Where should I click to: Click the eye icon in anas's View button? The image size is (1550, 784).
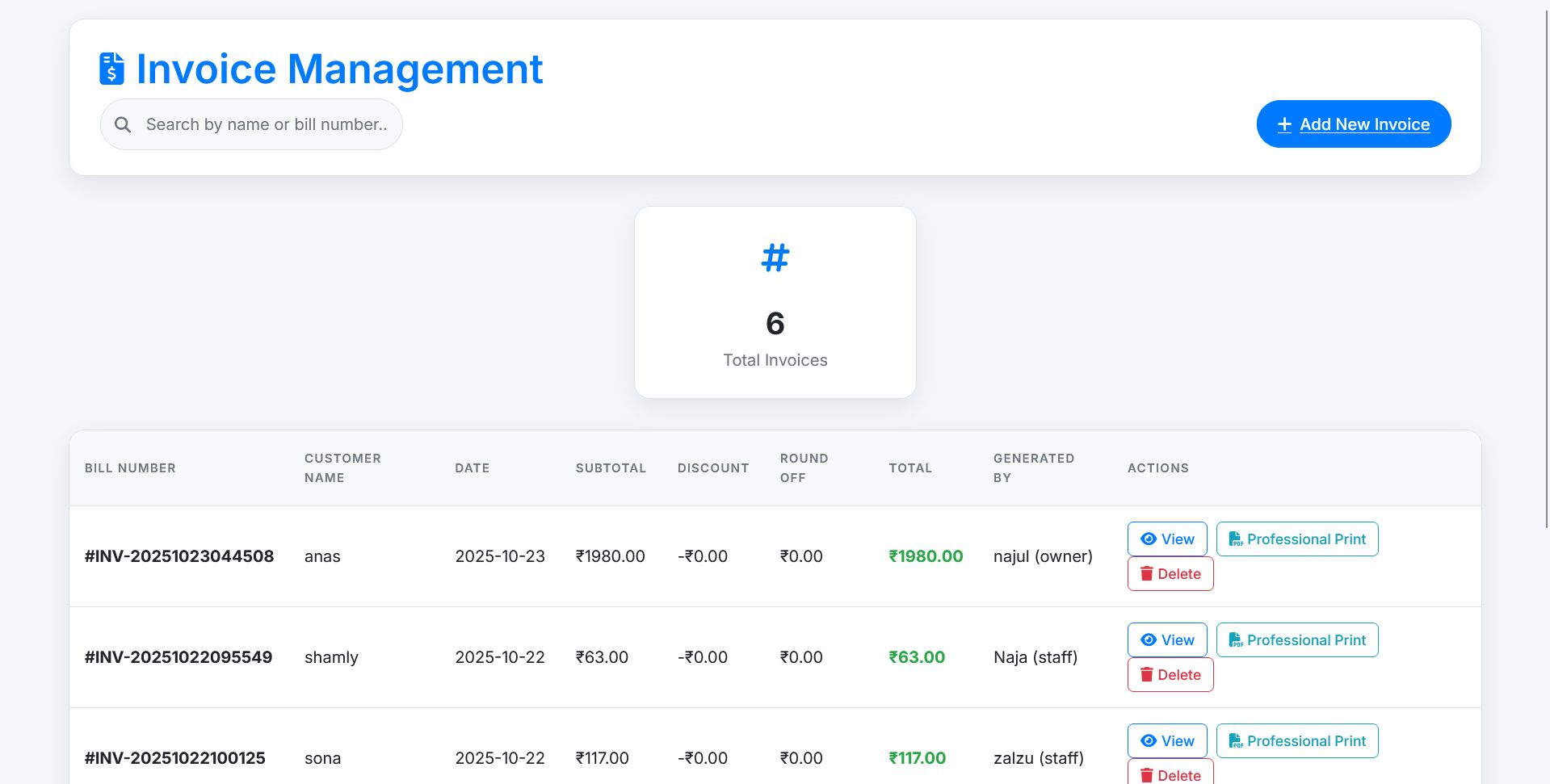1147,539
